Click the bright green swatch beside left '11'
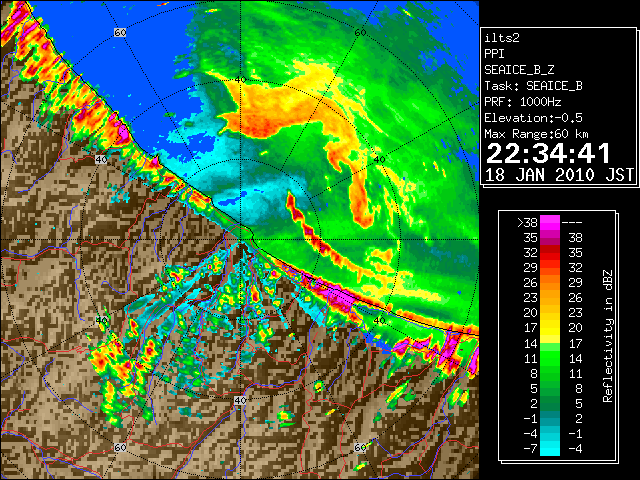Screen dimensions: 640x480 [x=549, y=358]
